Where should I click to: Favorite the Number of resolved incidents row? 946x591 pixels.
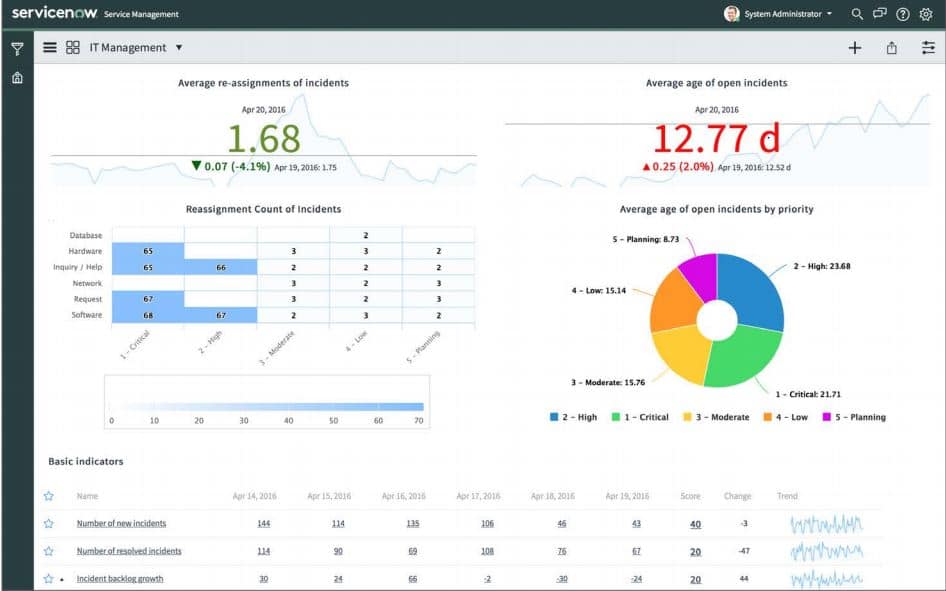tap(47, 551)
